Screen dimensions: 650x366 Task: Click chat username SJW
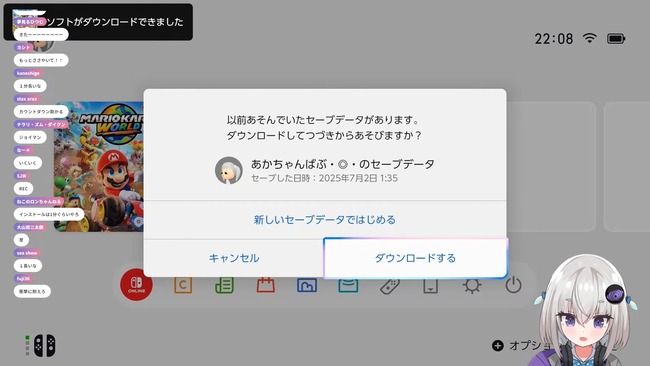(22, 176)
